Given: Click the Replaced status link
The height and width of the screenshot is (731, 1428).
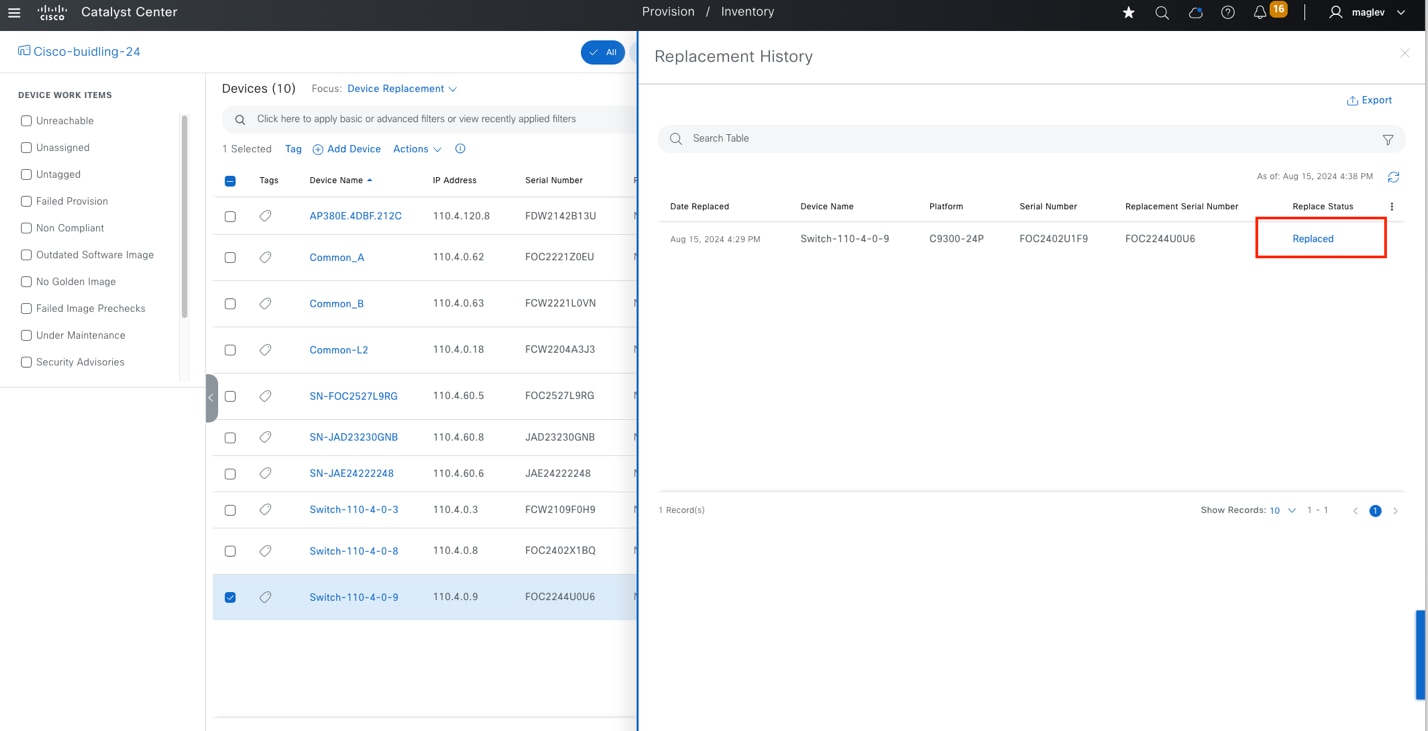Looking at the screenshot, I should (1312, 239).
